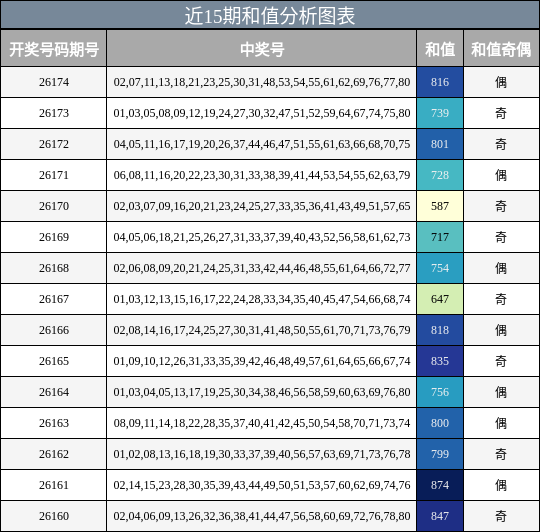Click winning numbers row starting 08,09,11,14
540x532 pixels.
pyautogui.click(x=262, y=423)
